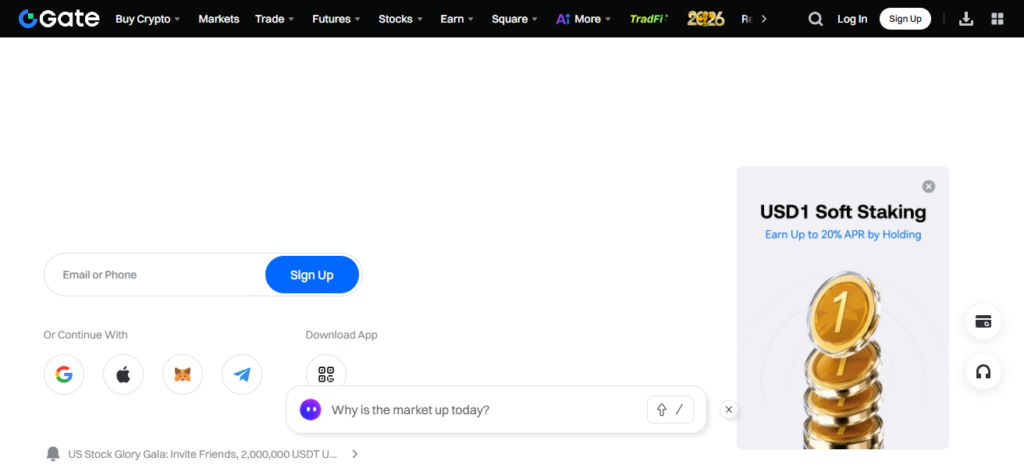The width and height of the screenshot is (1024, 468).
Task: Open the search magnifier icon
Action: coord(815,19)
